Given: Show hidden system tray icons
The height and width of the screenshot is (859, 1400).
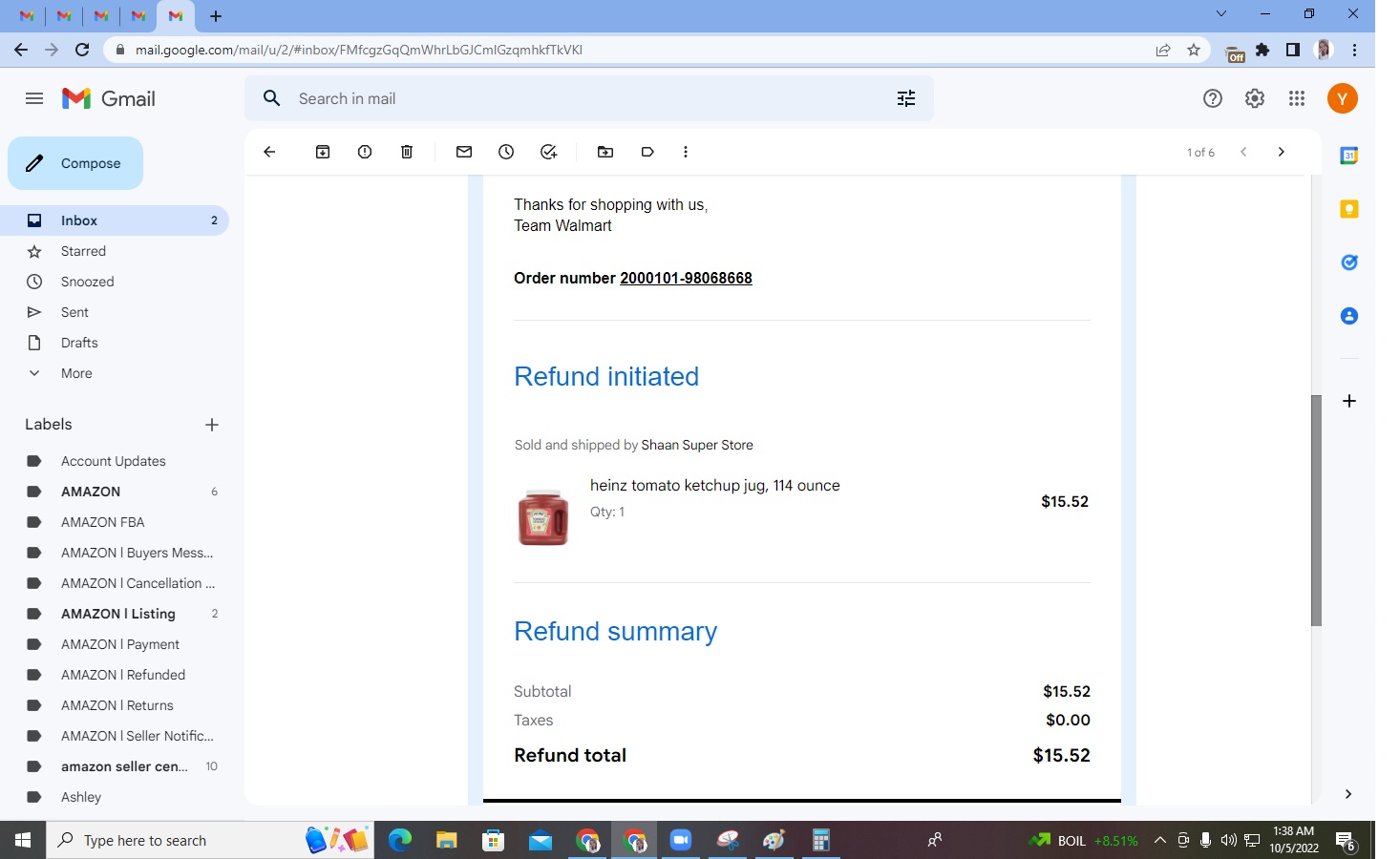Looking at the screenshot, I should [x=1160, y=840].
